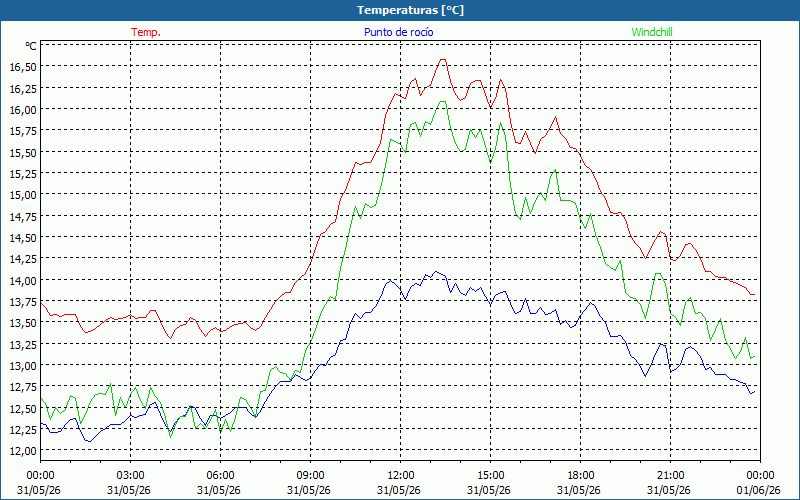Click the 12,50 y-axis value
The width and height of the screenshot is (800, 500).
(23, 408)
